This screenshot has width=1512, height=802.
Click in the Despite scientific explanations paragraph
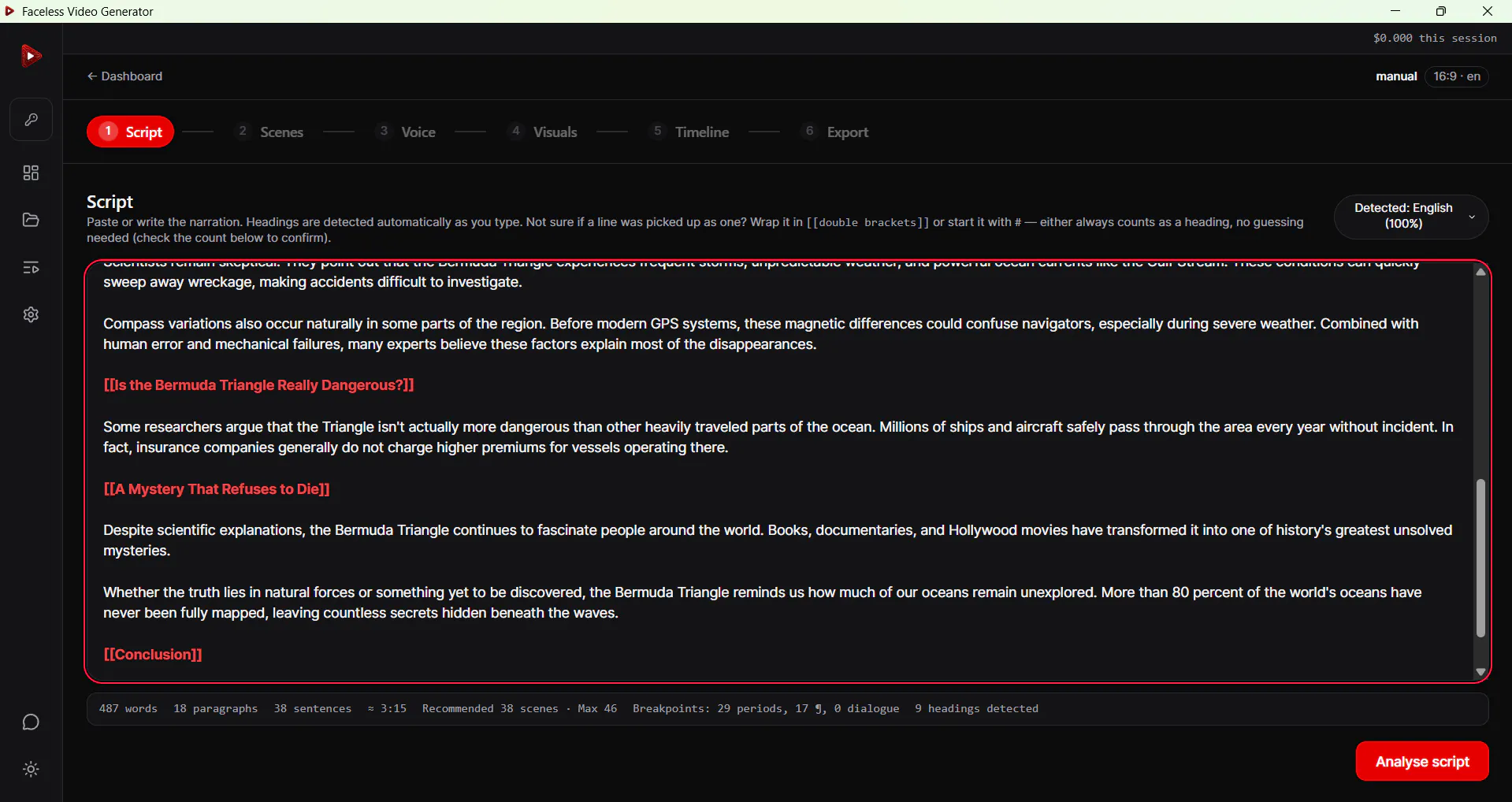pyautogui.click(x=778, y=540)
